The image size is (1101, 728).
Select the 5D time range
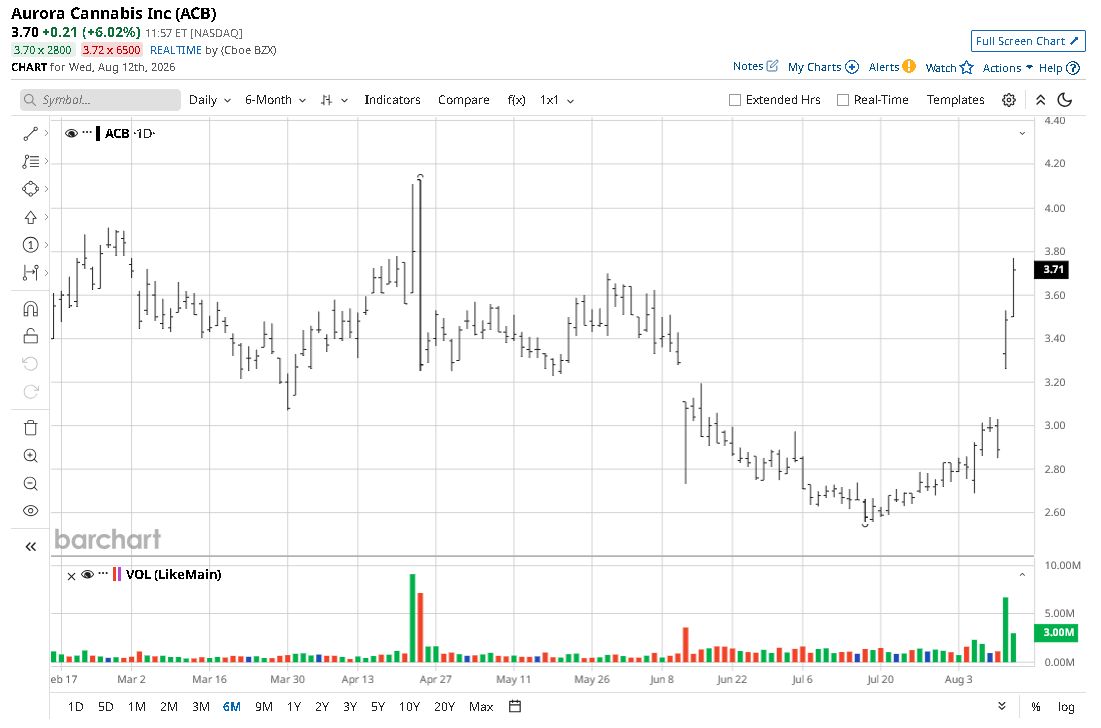tap(105, 706)
